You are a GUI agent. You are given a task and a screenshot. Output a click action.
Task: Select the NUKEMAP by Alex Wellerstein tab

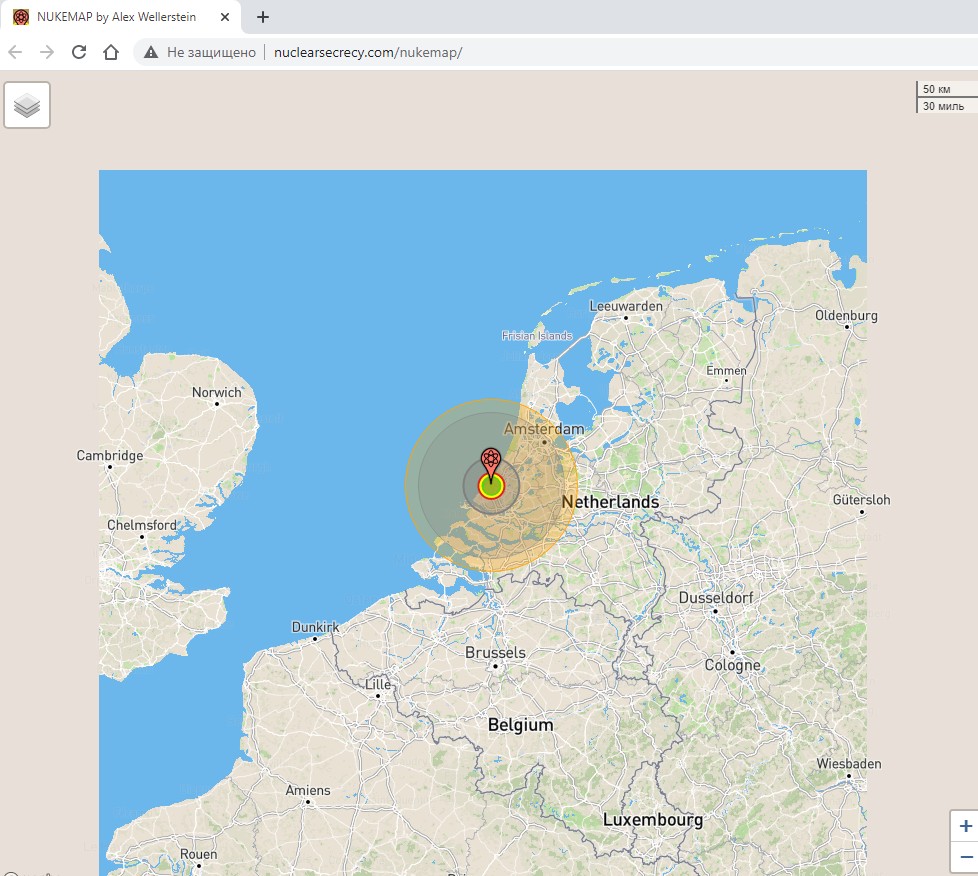[120, 17]
